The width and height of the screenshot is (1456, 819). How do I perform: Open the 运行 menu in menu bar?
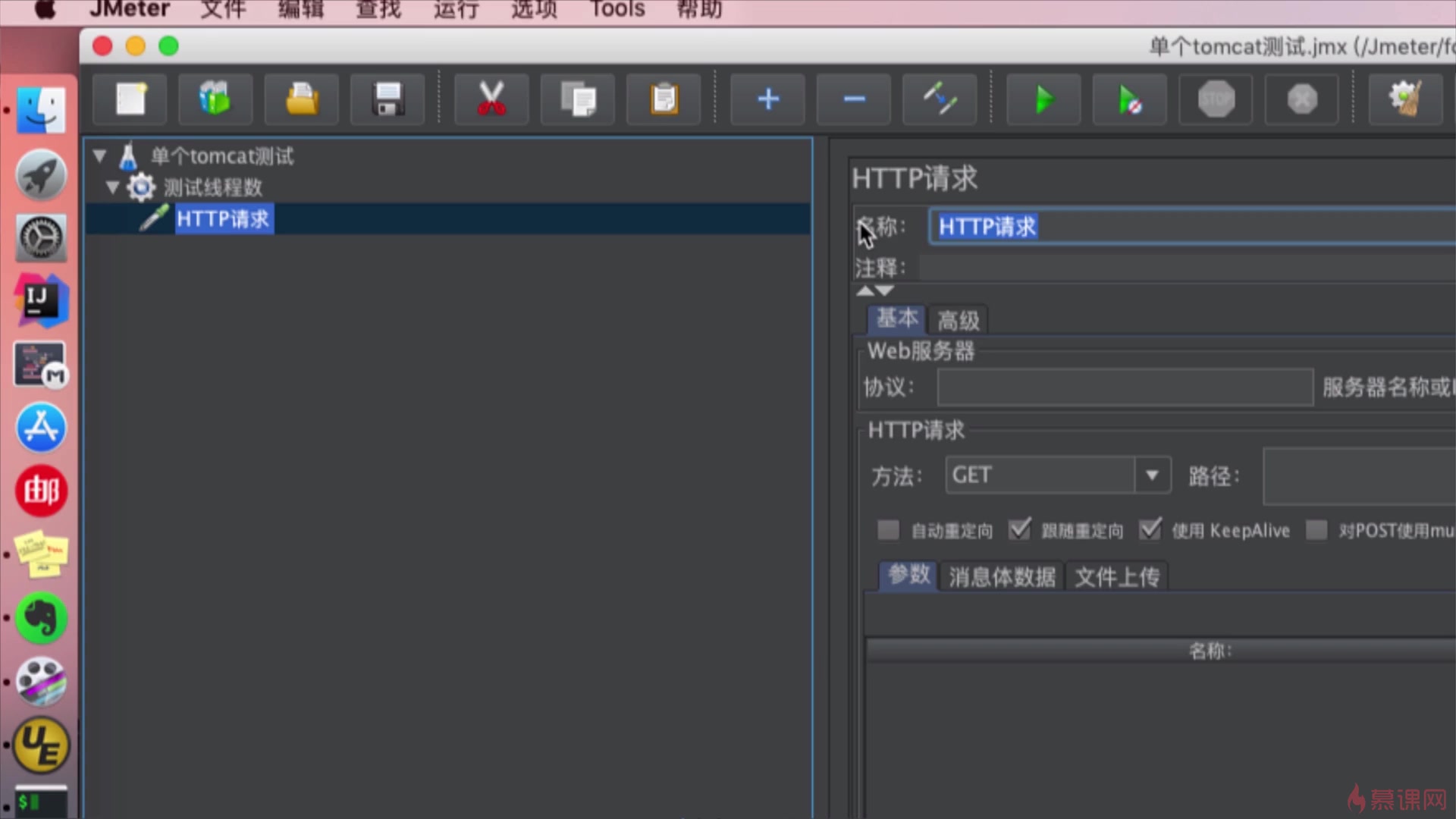[x=456, y=9]
